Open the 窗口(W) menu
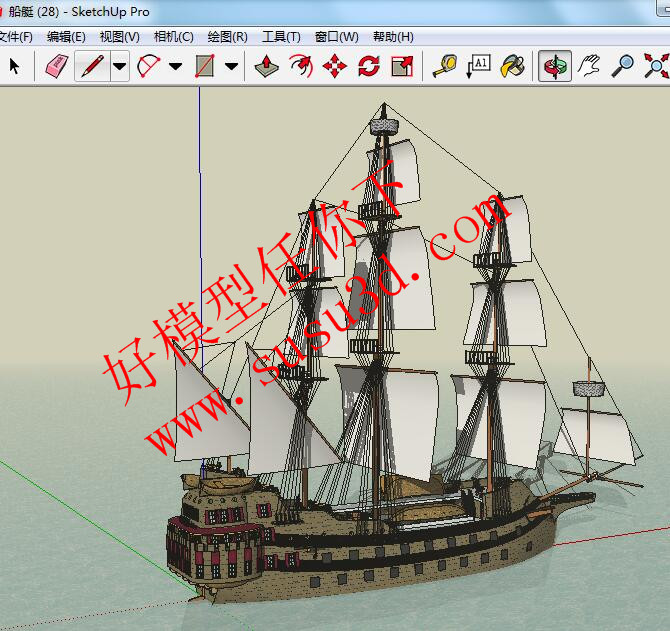 [336, 37]
